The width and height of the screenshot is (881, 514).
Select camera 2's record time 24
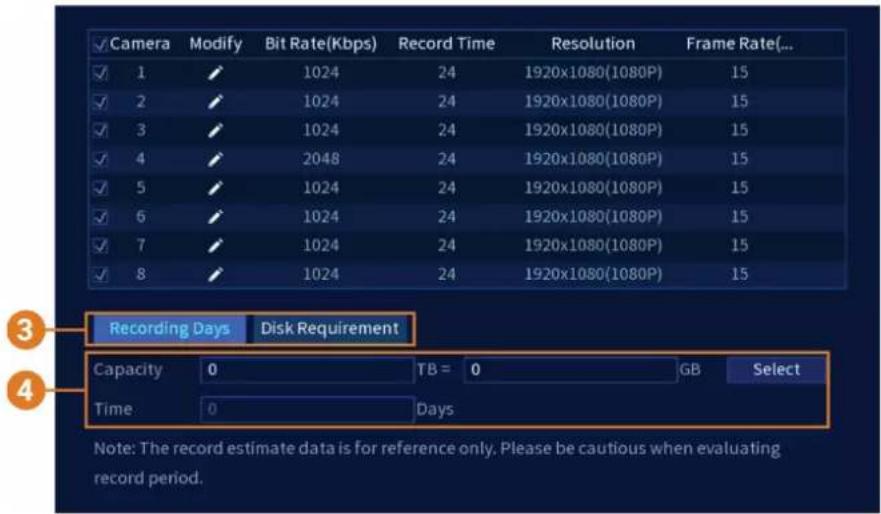[x=447, y=102]
